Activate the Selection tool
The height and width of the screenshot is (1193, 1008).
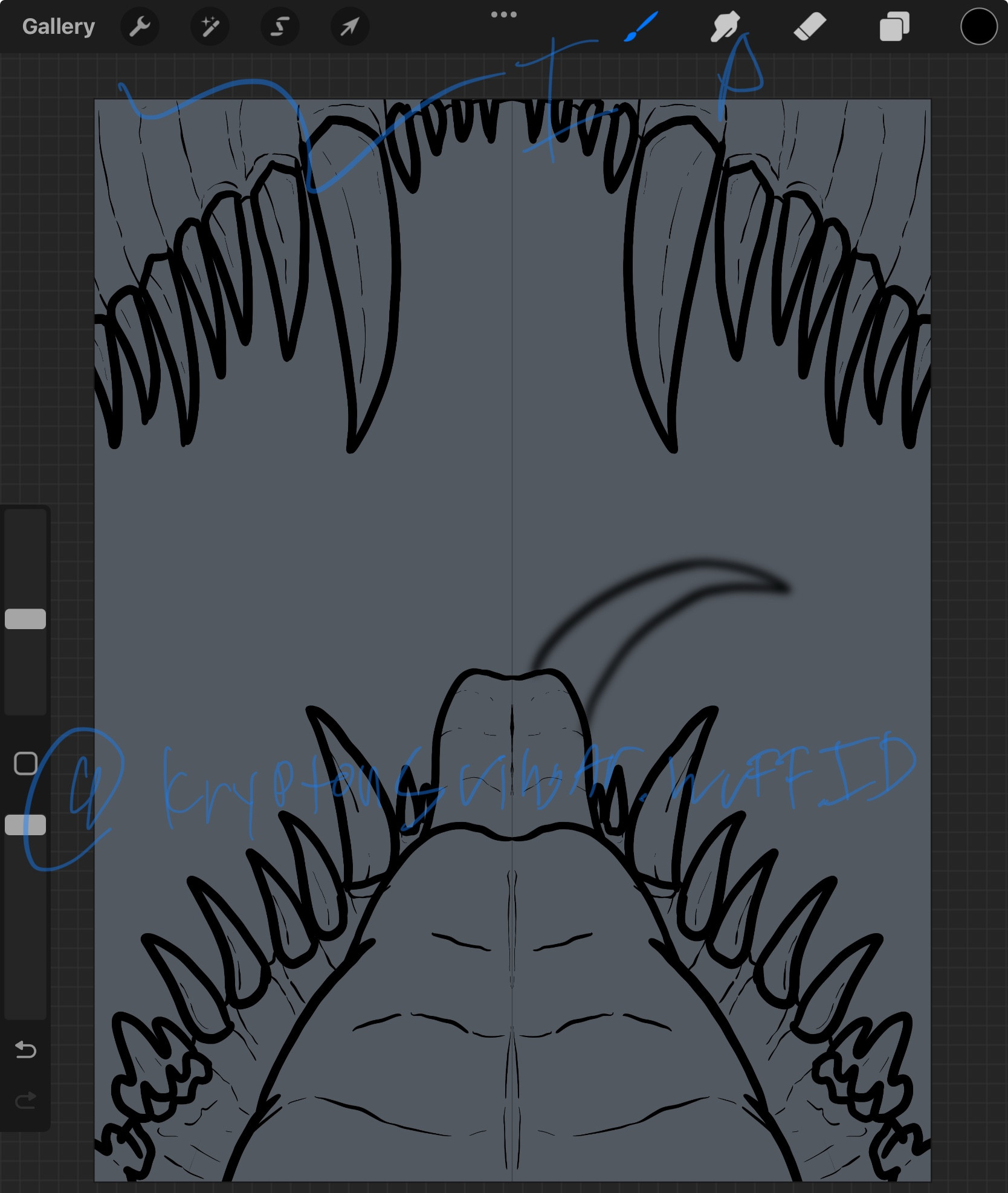pos(280,27)
